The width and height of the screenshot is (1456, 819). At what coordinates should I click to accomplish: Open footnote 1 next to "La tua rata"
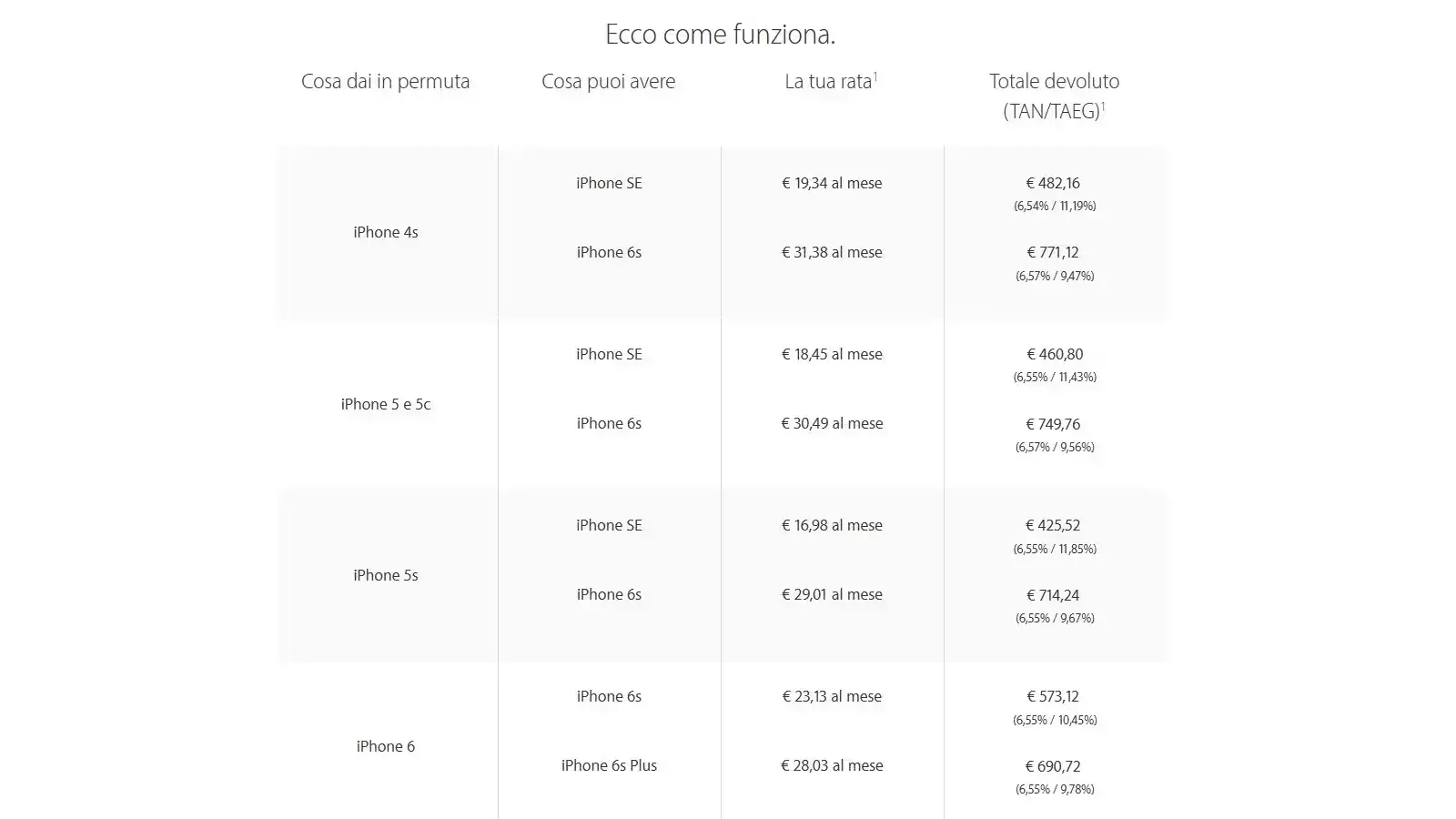[875, 76]
